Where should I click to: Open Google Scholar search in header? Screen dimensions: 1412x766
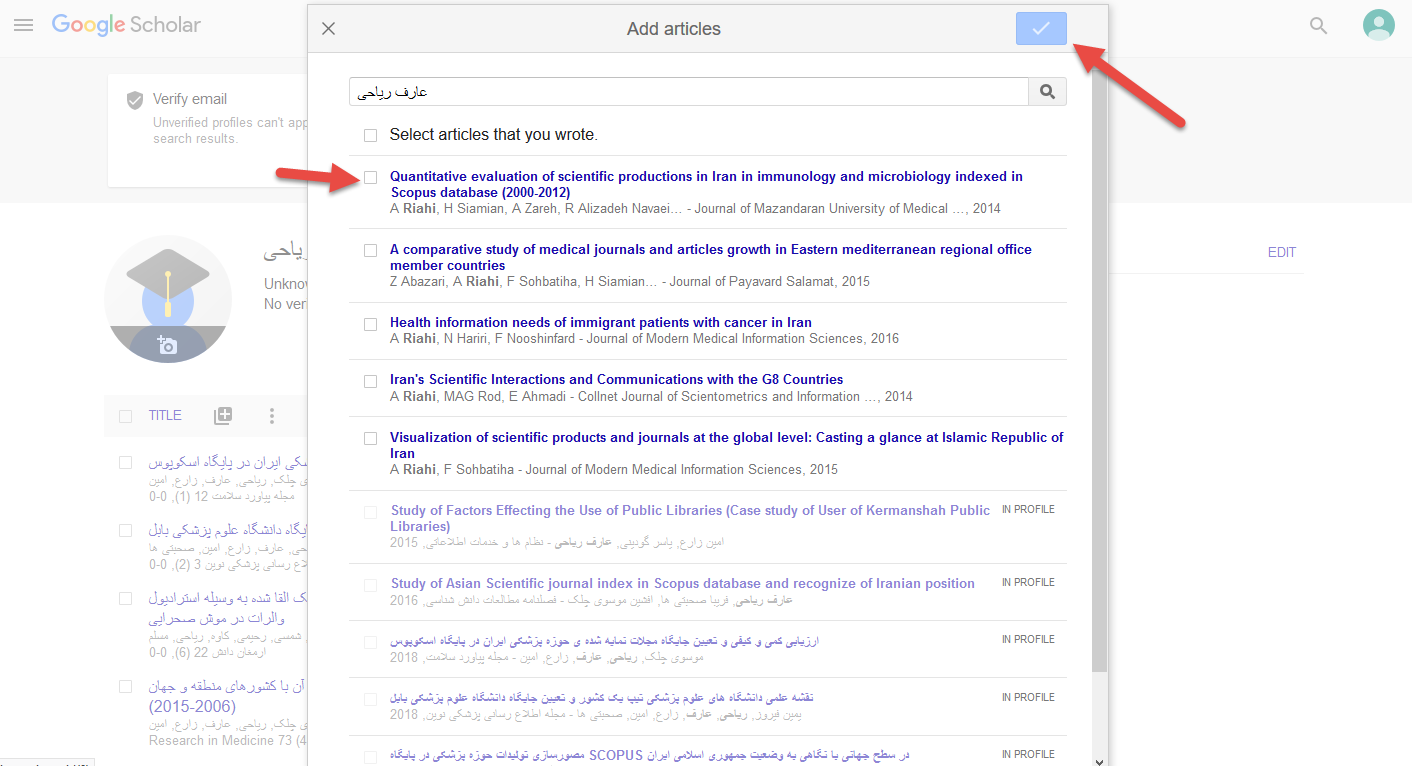pos(1319,26)
